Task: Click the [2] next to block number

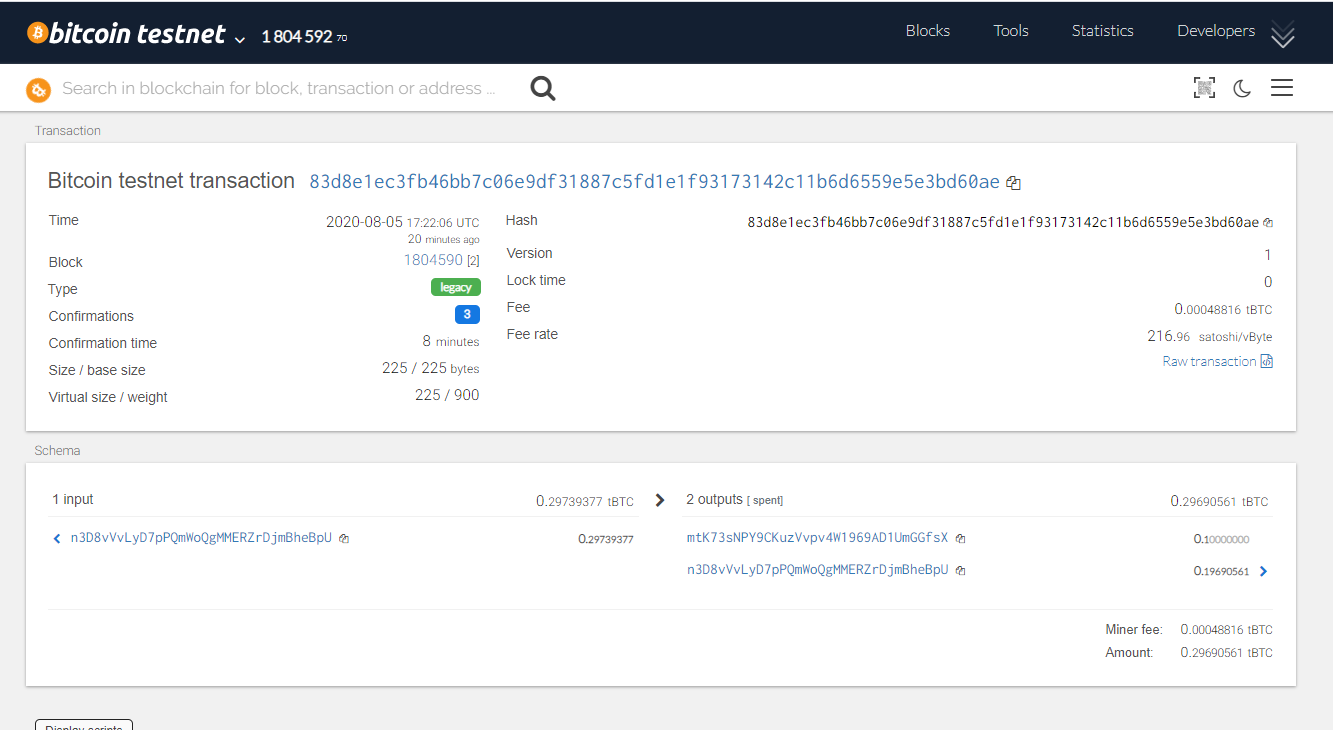Action: tap(473, 261)
